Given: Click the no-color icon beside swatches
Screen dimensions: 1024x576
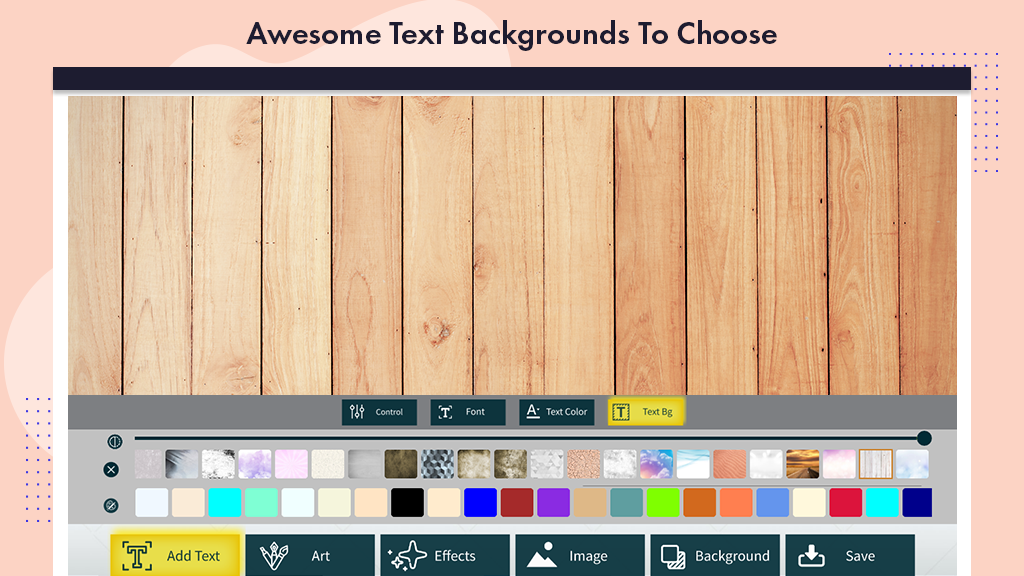Looking at the screenshot, I should pyautogui.click(x=111, y=505).
